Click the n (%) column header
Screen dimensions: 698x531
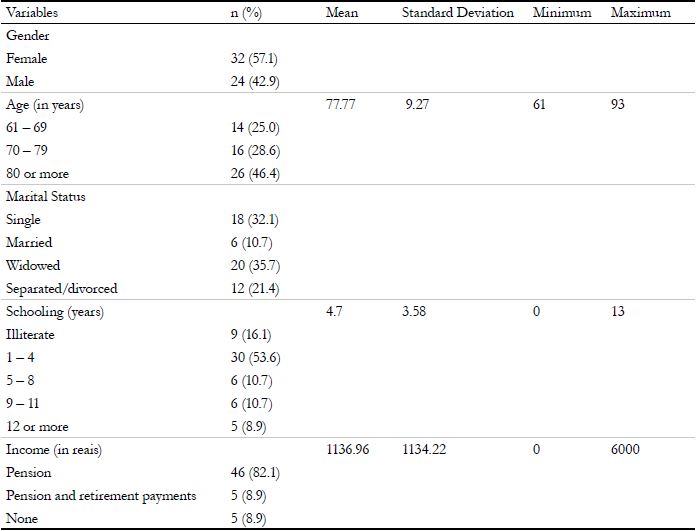coord(246,13)
